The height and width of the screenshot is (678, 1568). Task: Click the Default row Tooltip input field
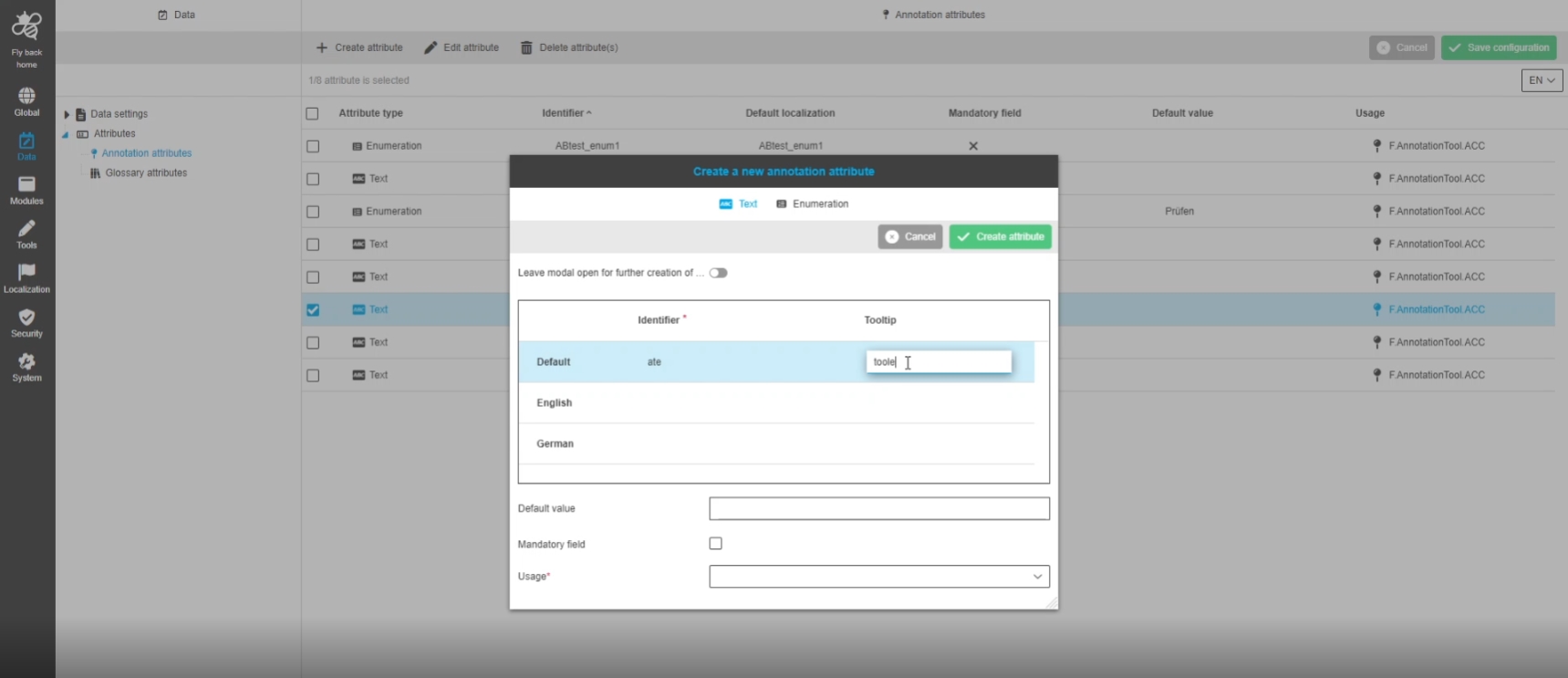pos(939,362)
